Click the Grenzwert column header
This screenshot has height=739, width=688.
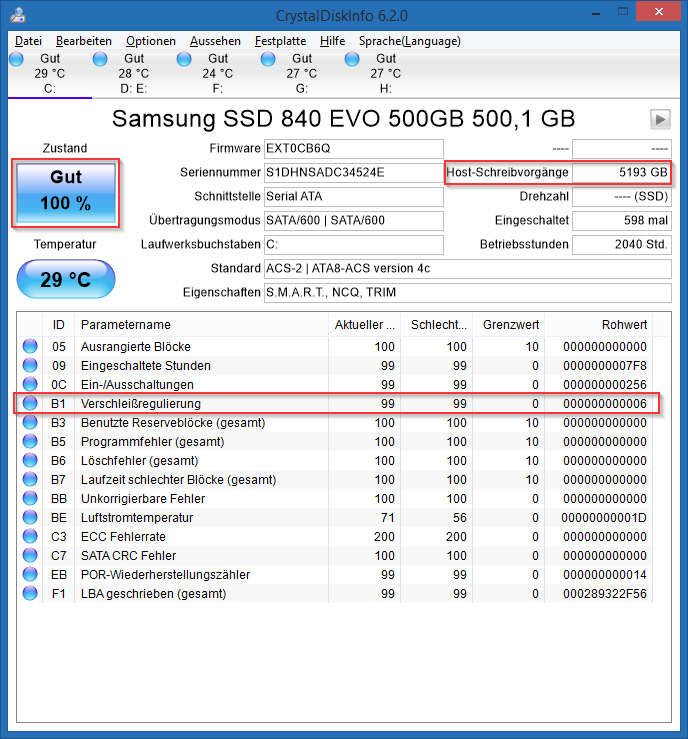(x=508, y=324)
